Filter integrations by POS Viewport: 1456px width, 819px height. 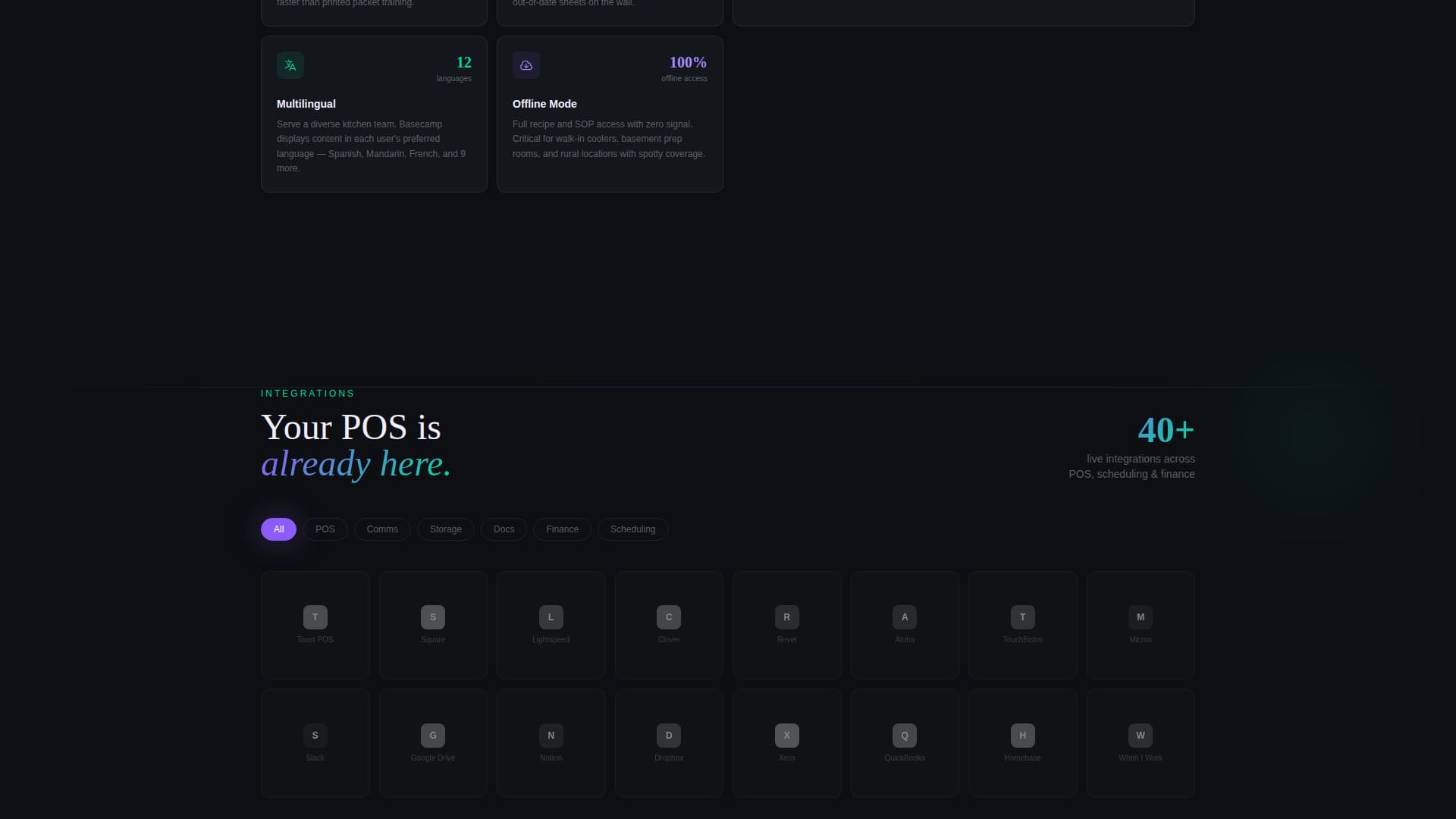(x=325, y=529)
